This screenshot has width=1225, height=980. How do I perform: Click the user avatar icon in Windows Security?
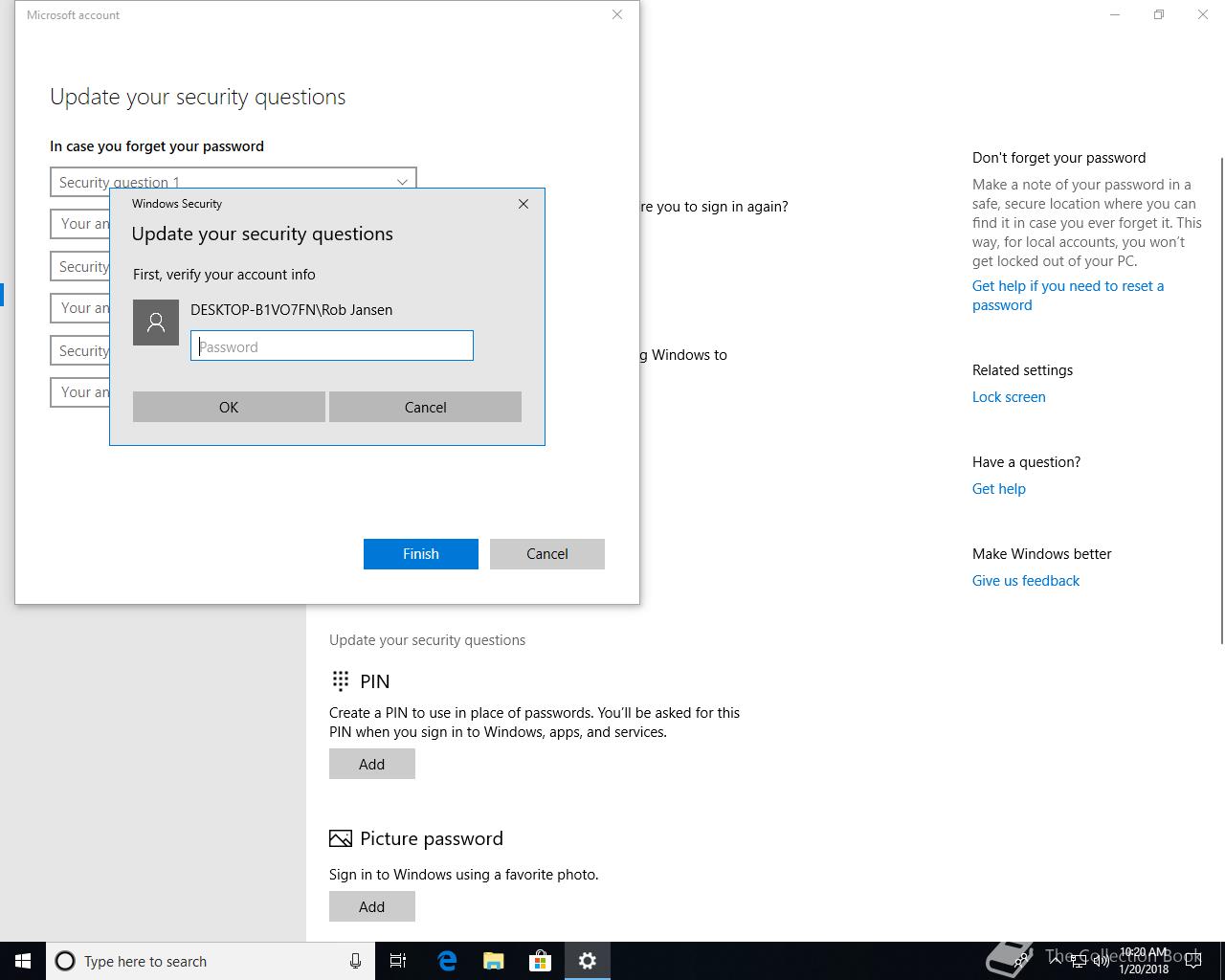click(x=156, y=323)
